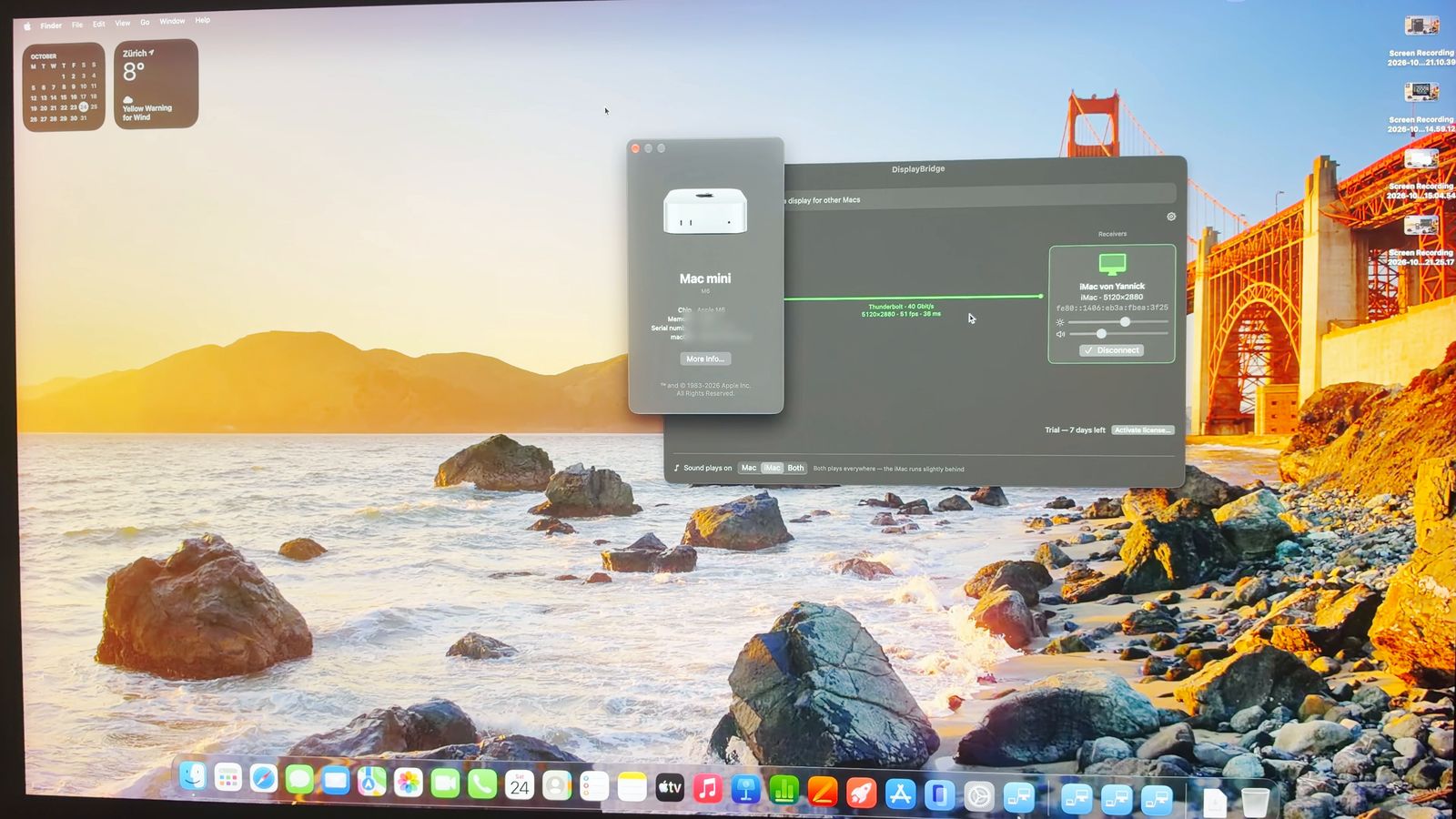Open the October calendar widget

click(64, 86)
